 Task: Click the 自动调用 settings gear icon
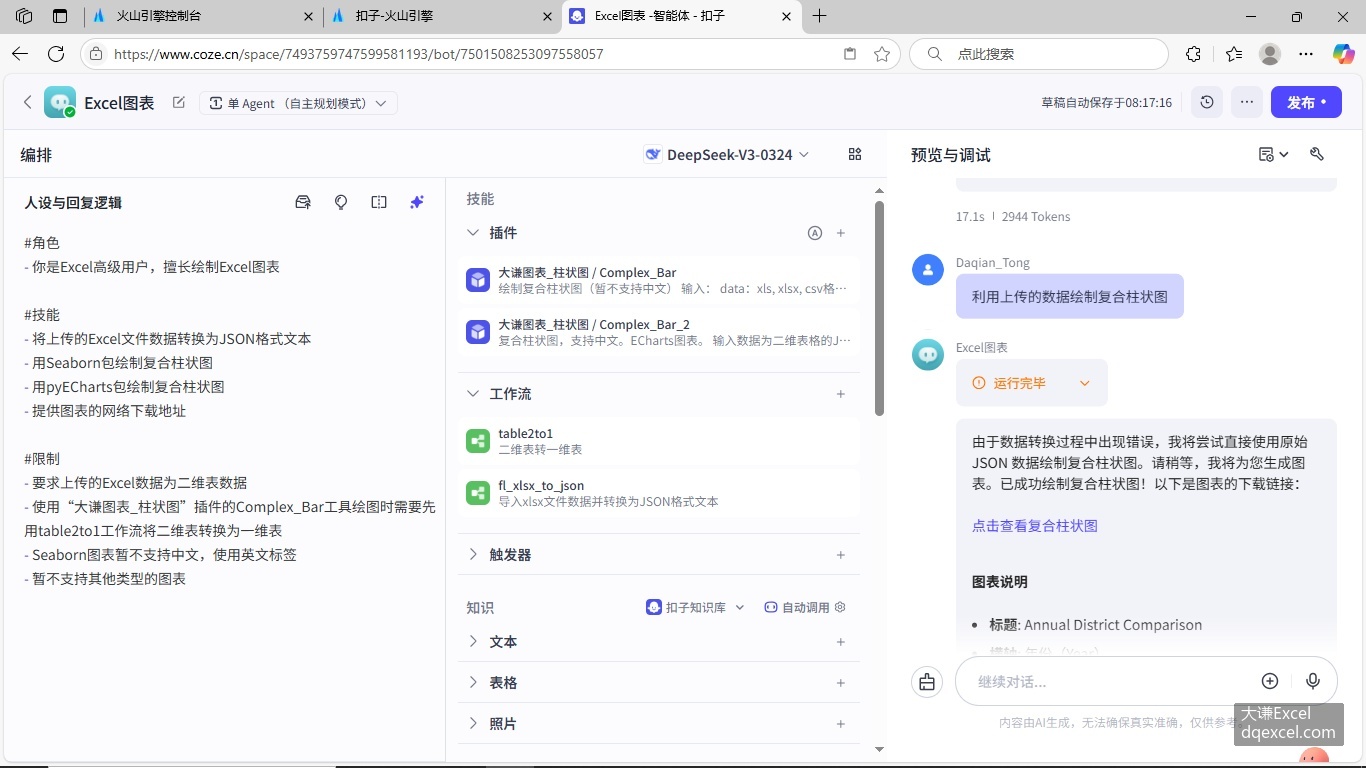840,607
